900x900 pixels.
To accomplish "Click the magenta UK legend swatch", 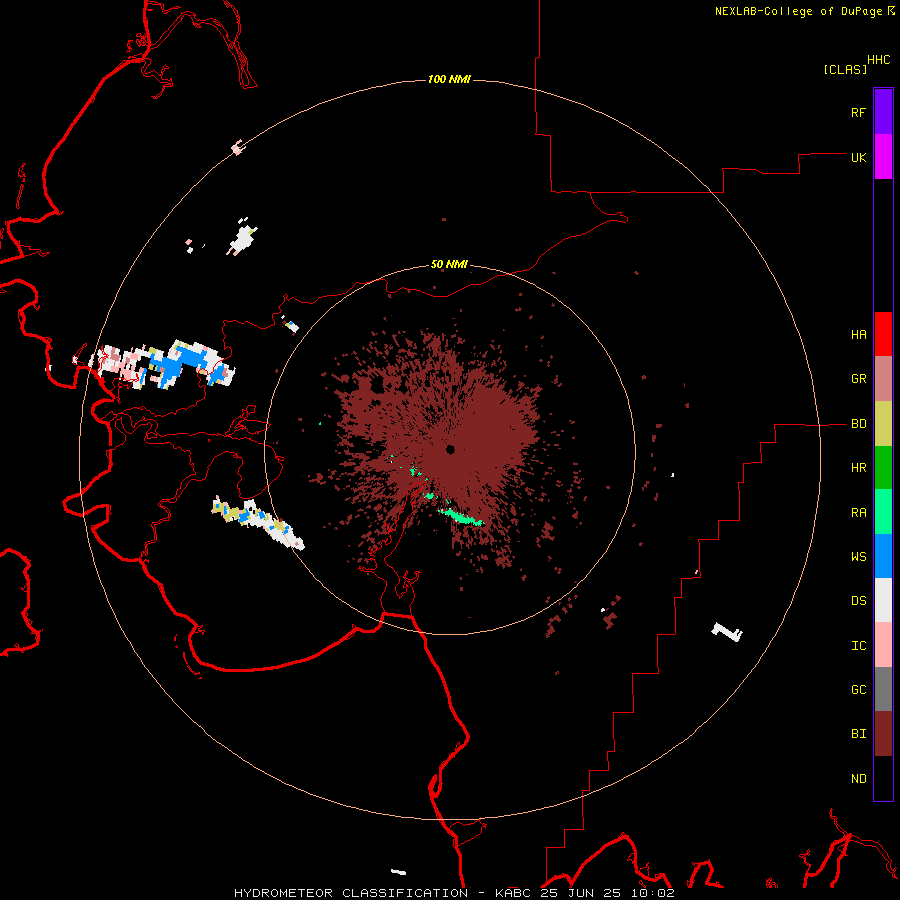I will click(x=883, y=157).
